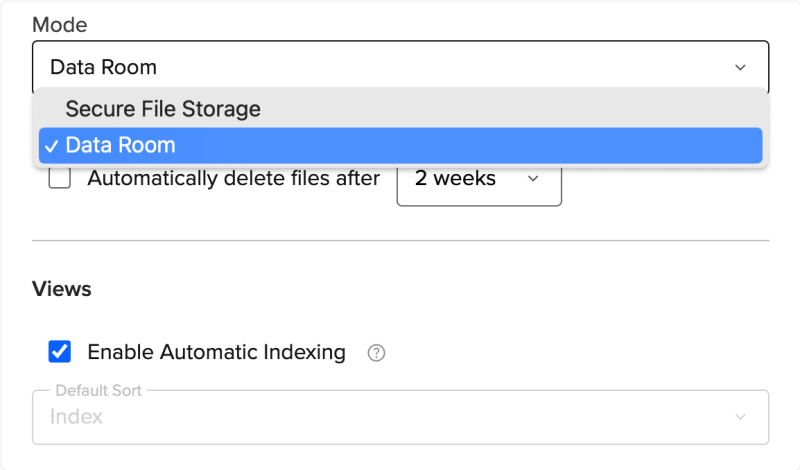
Task: Click the Enable Automatic Indexing label text
Action: (x=216, y=352)
